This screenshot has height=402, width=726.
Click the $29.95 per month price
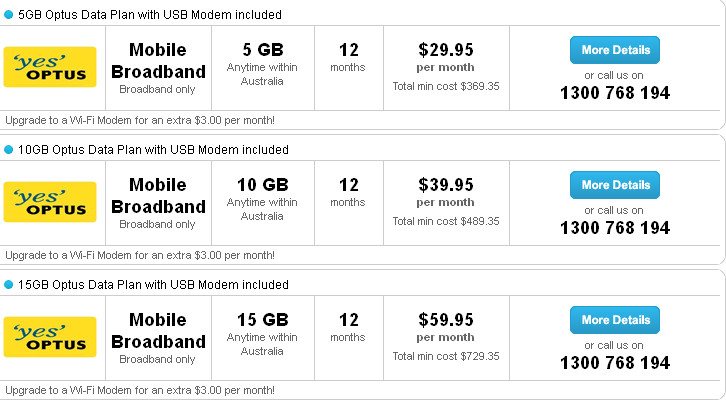(446, 57)
